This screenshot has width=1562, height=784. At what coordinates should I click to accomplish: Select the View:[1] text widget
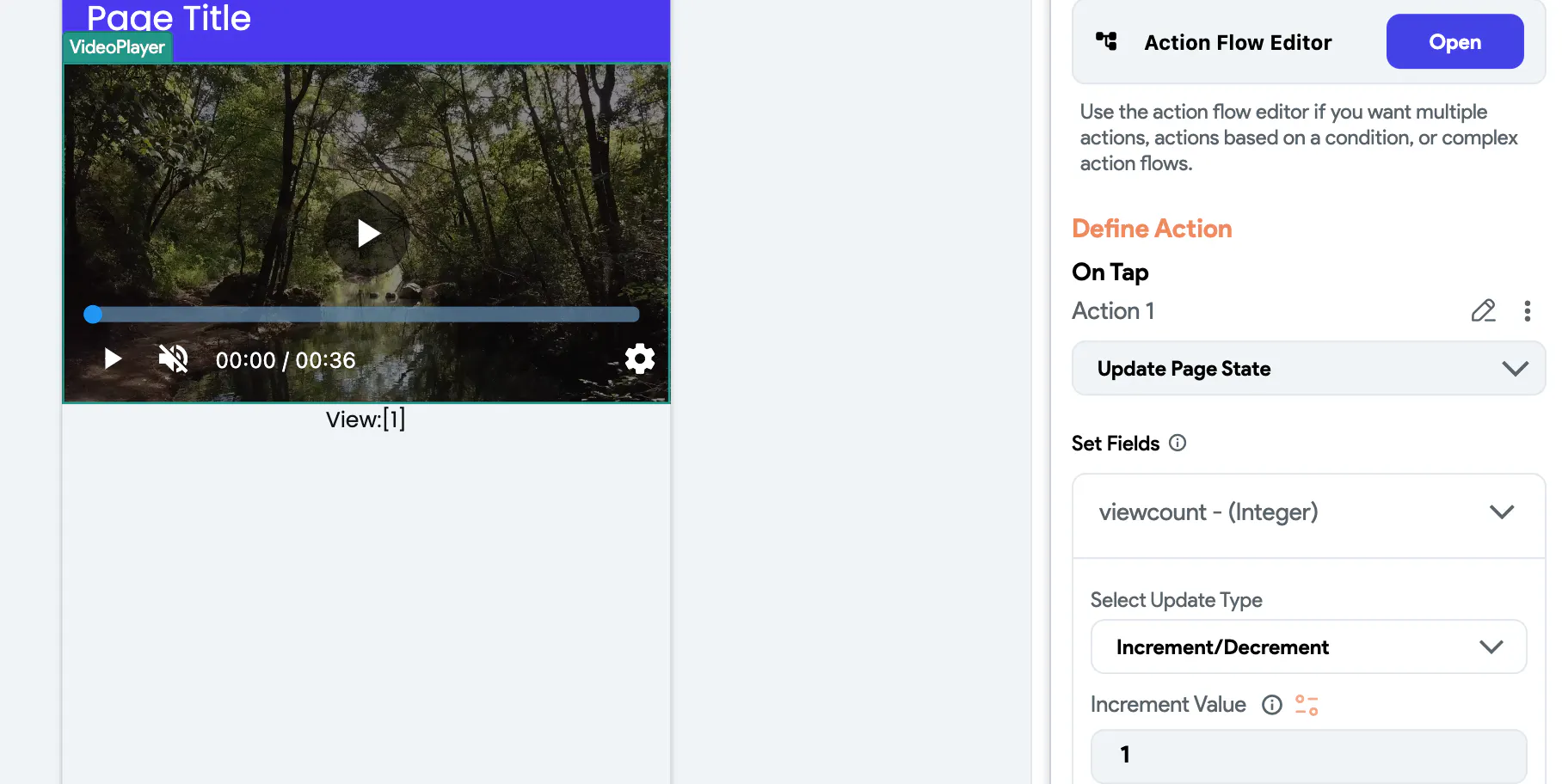[x=365, y=420]
